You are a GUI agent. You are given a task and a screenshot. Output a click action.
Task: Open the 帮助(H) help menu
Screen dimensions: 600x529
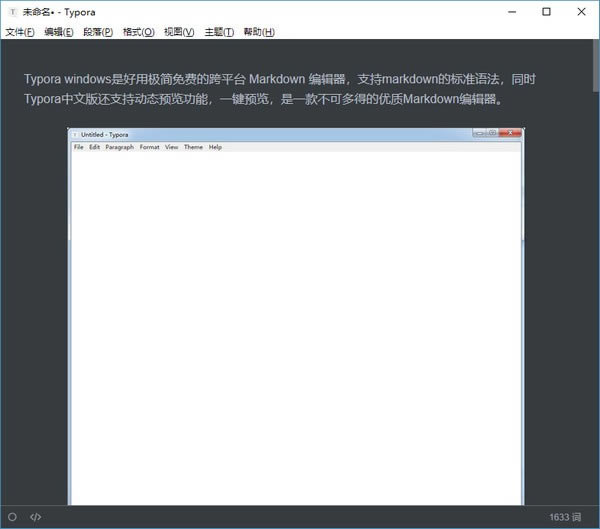tap(259, 32)
